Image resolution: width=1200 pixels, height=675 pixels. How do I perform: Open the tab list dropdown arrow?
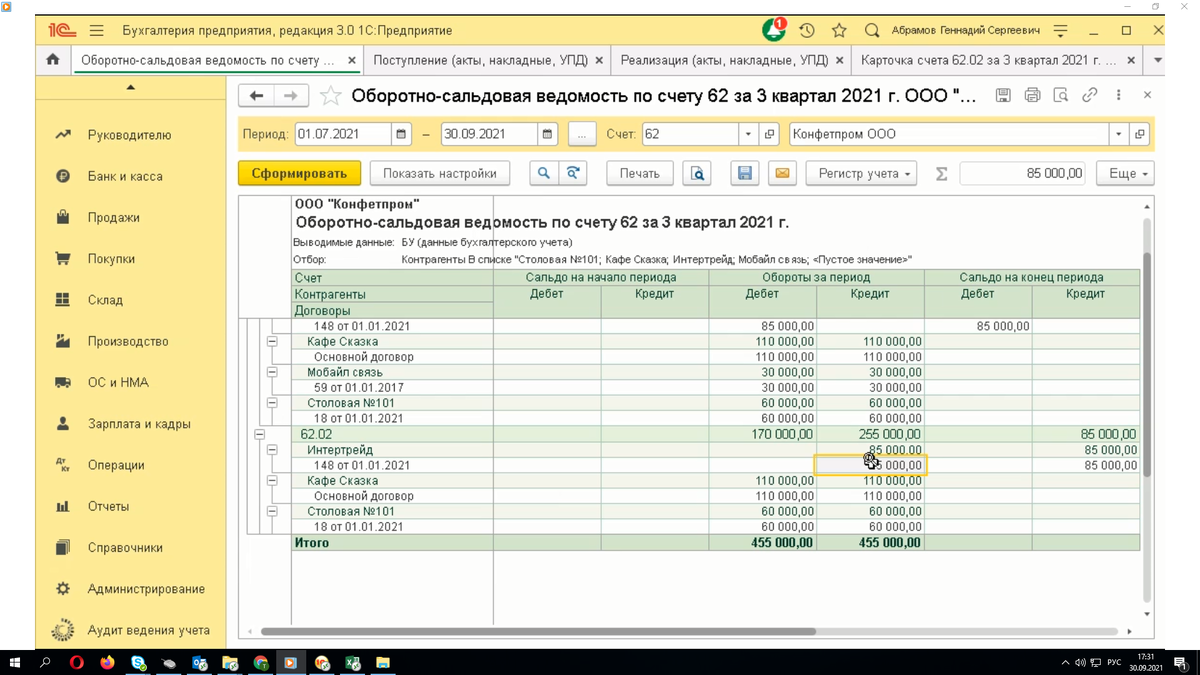pyautogui.click(x=1158, y=60)
